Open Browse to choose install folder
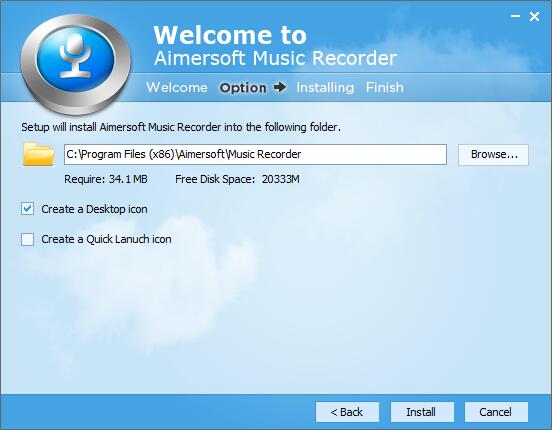Image resolution: width=552 pixels, height=430 pixels. click(493, 155)
